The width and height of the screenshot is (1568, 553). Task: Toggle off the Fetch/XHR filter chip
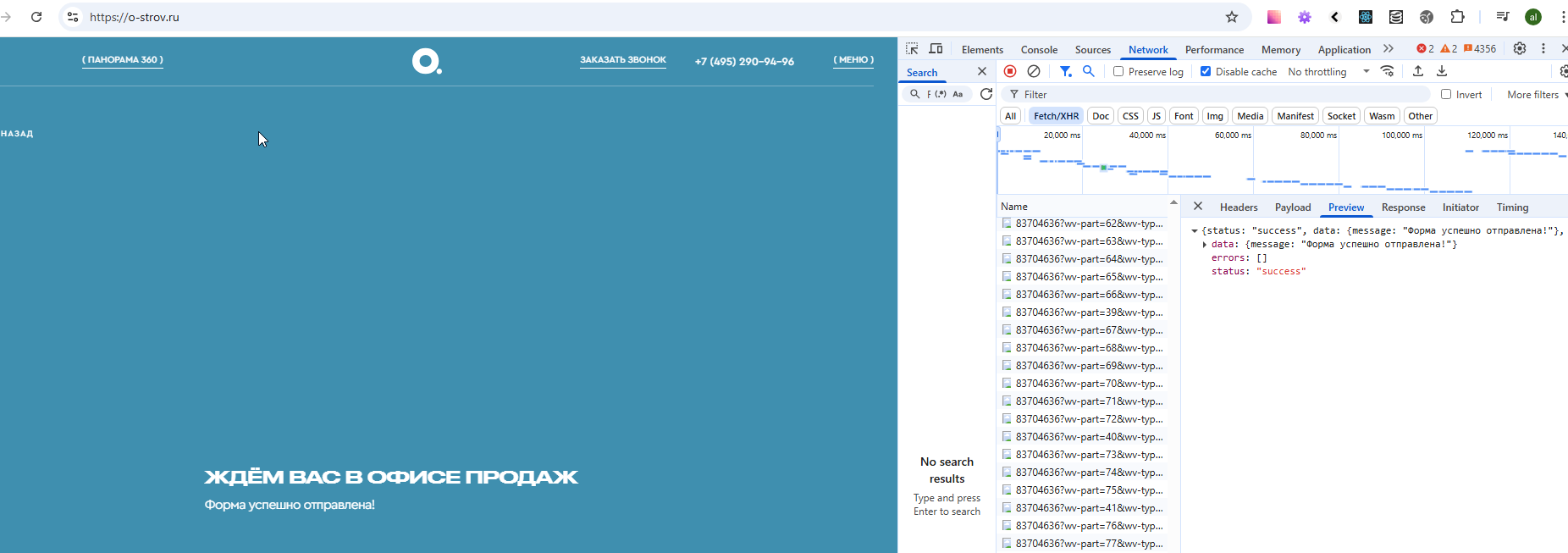pos(1056,116)
